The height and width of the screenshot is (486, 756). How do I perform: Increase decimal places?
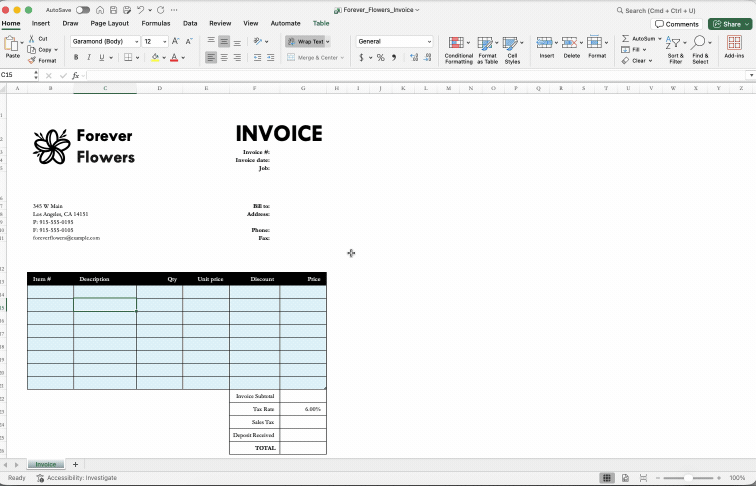[x=414, y=57]
